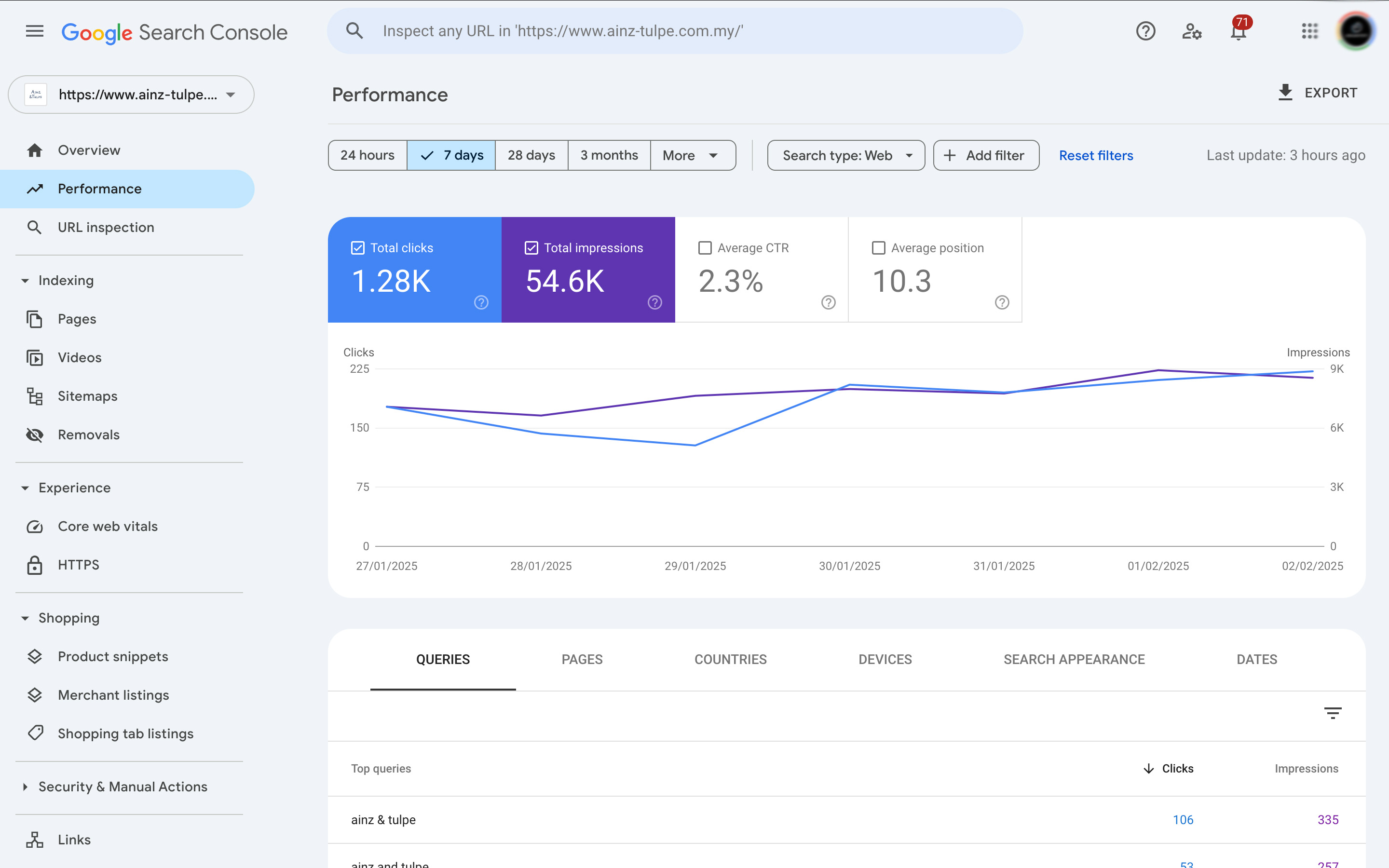Open the notifications bell

(x=1238, y=31)
